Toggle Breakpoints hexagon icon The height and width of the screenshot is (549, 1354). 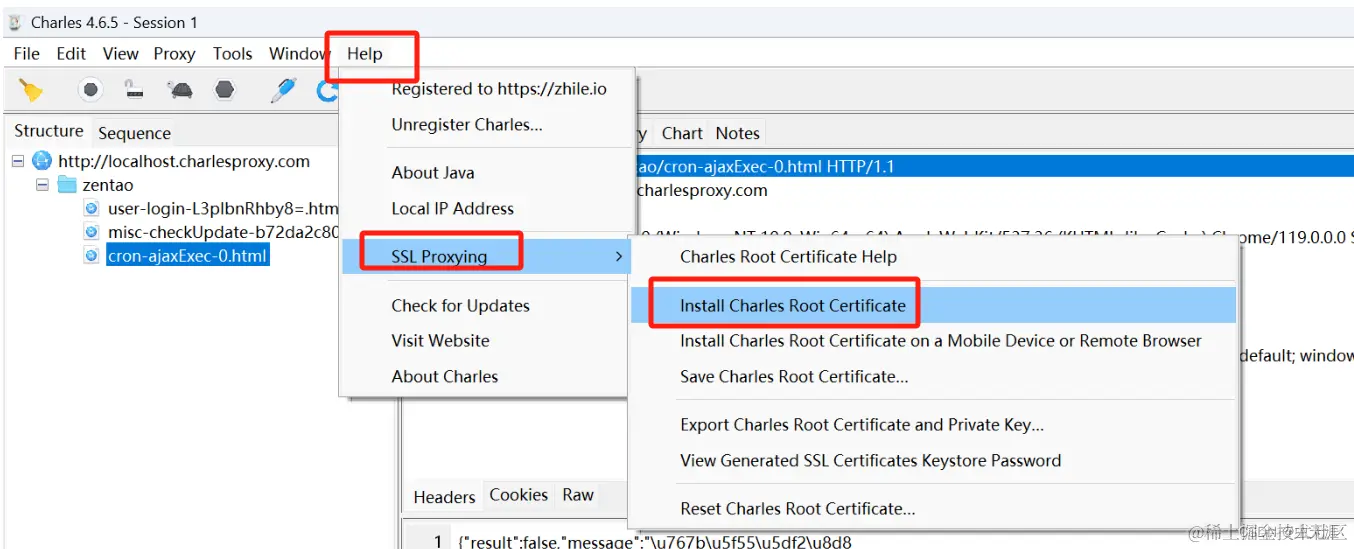click(225, 91)
